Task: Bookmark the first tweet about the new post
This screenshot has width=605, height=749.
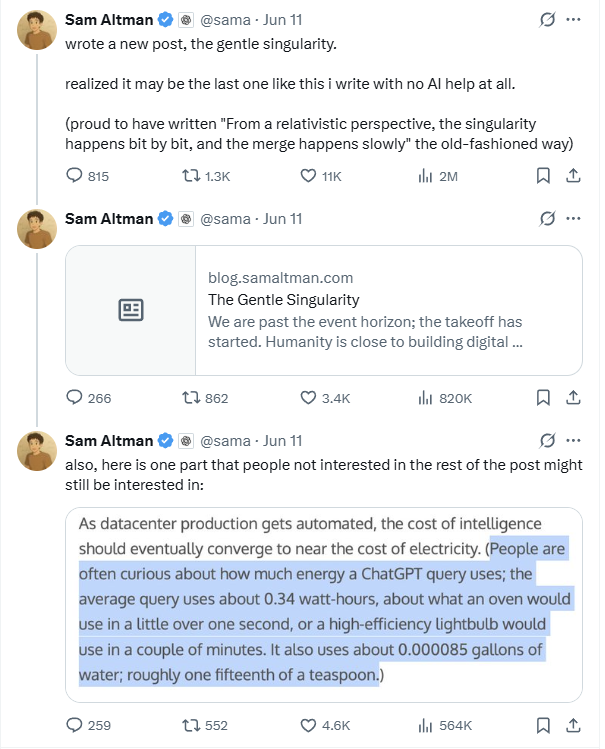Action: click(x=543, y=176)
